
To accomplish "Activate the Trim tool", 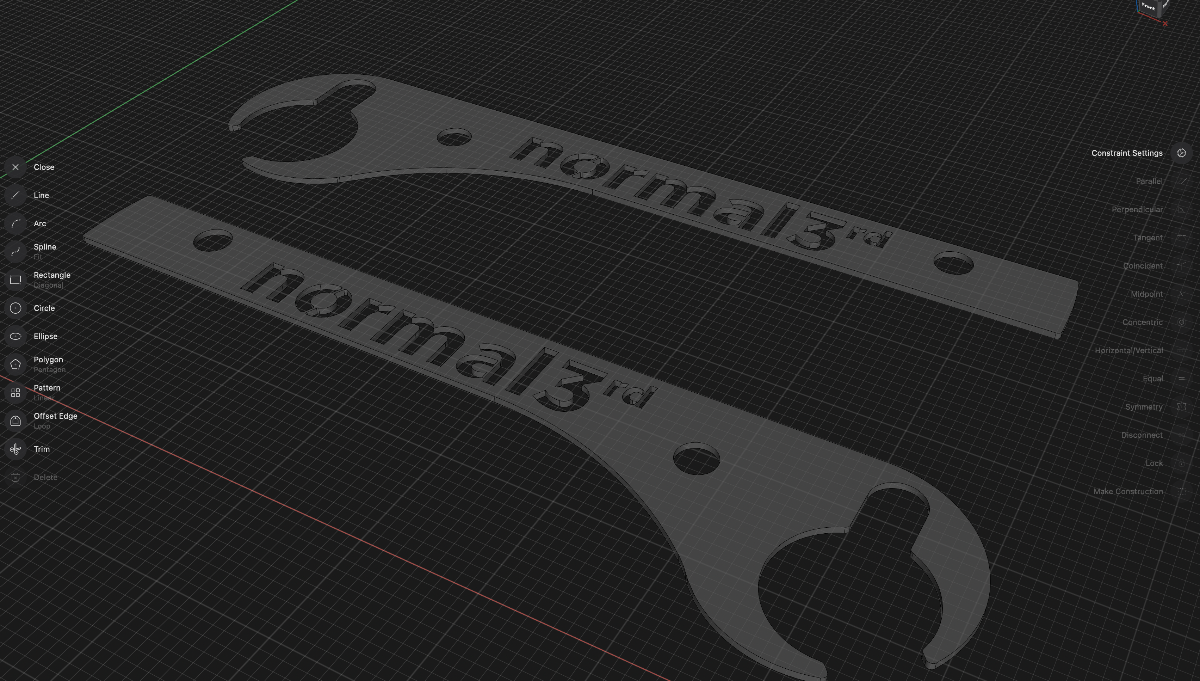I will tap(16, 450).
